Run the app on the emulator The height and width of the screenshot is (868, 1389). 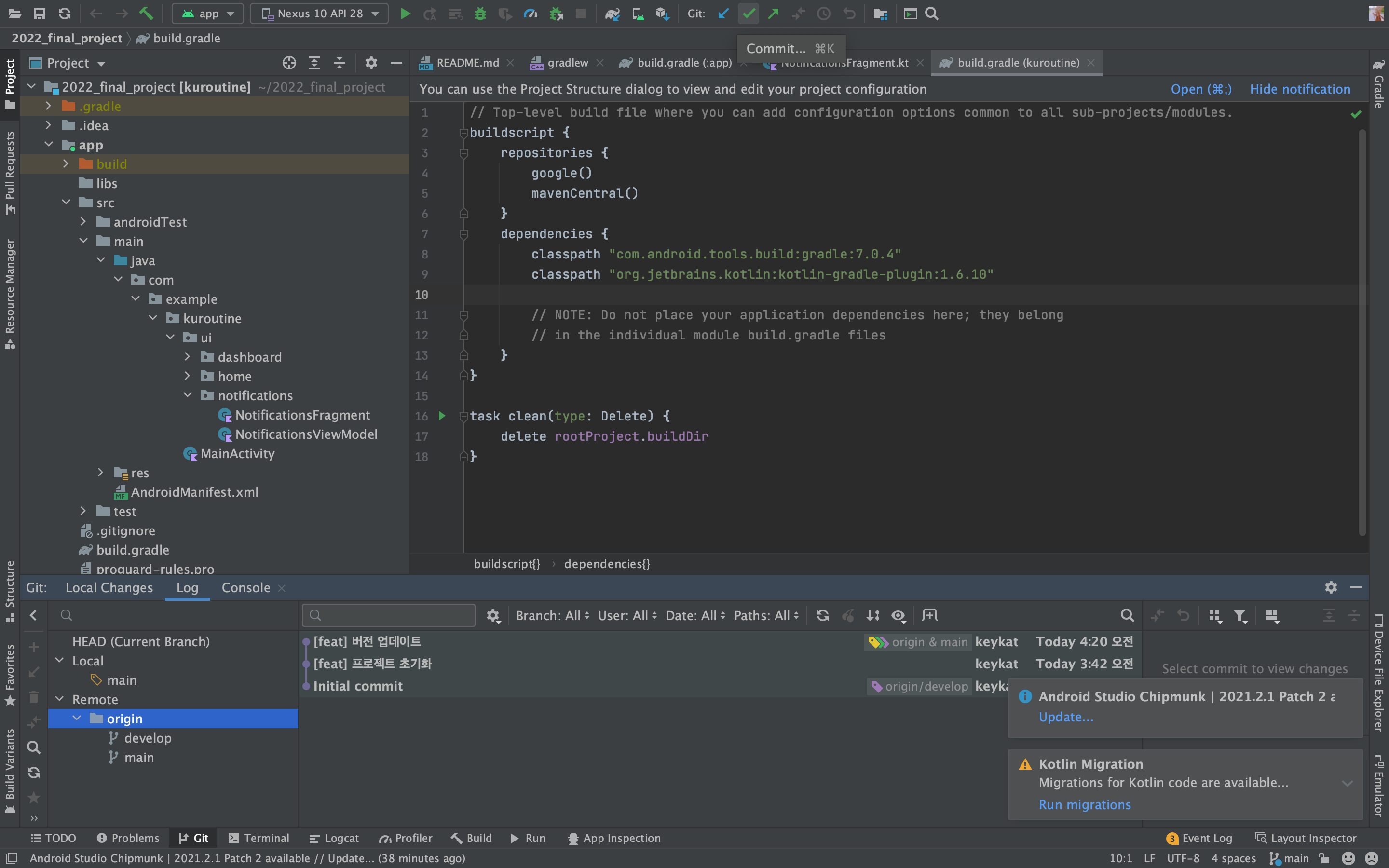406,13
